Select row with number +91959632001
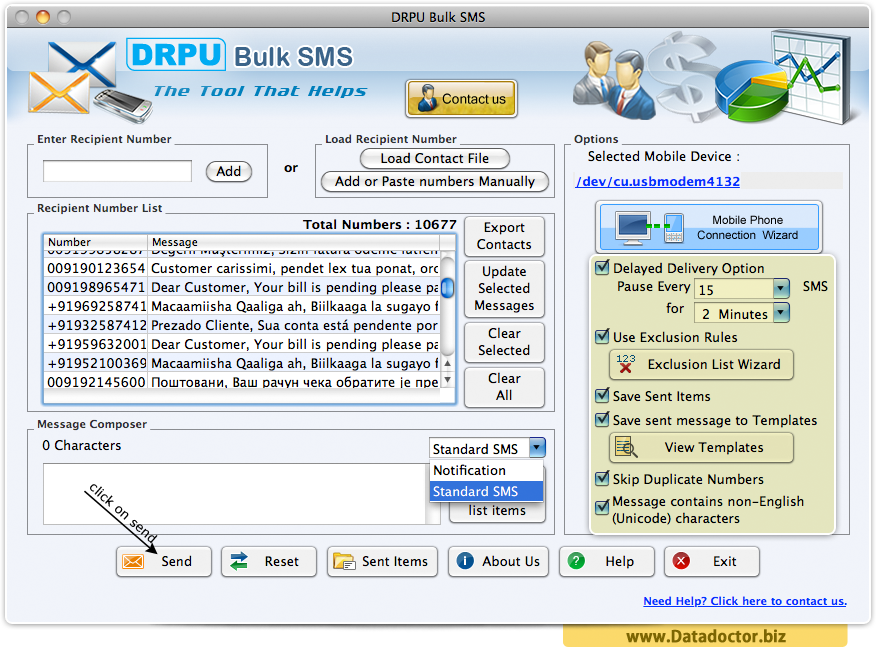The image size is (876, 647). [x=242, y=344]
